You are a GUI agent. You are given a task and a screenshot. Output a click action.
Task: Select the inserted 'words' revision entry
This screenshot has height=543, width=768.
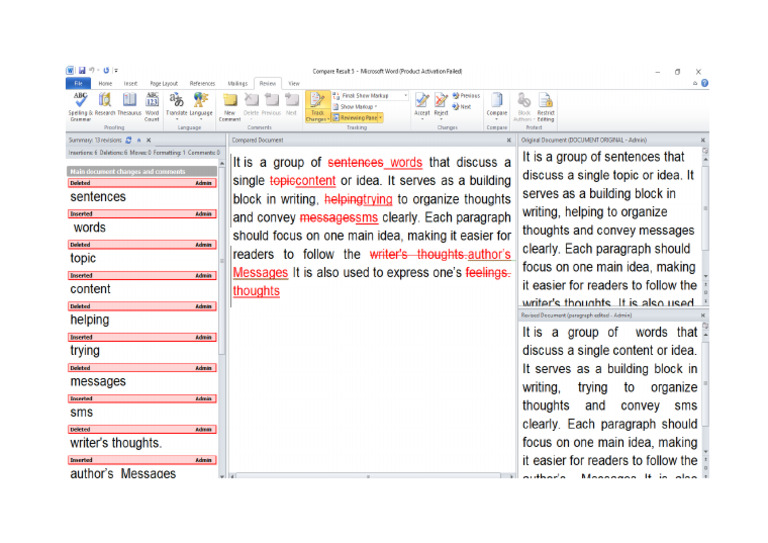(142, 222)
